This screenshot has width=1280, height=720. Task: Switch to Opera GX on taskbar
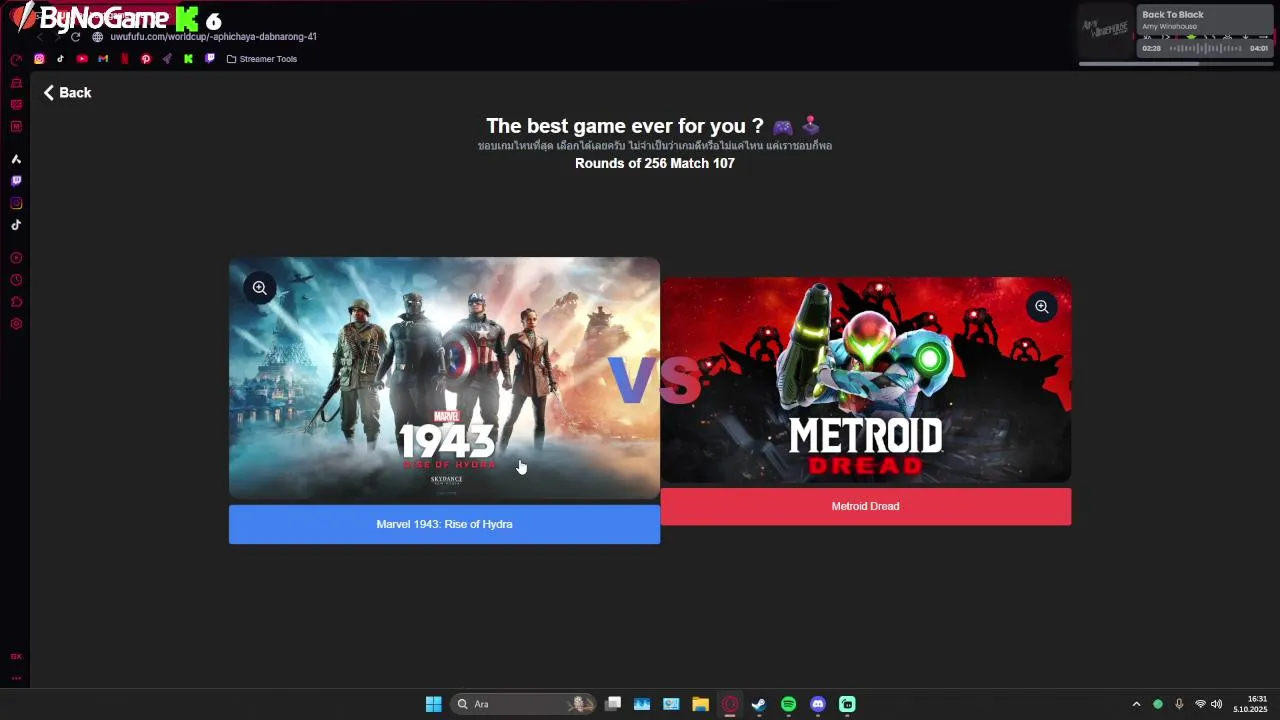[x=730, y=704]
